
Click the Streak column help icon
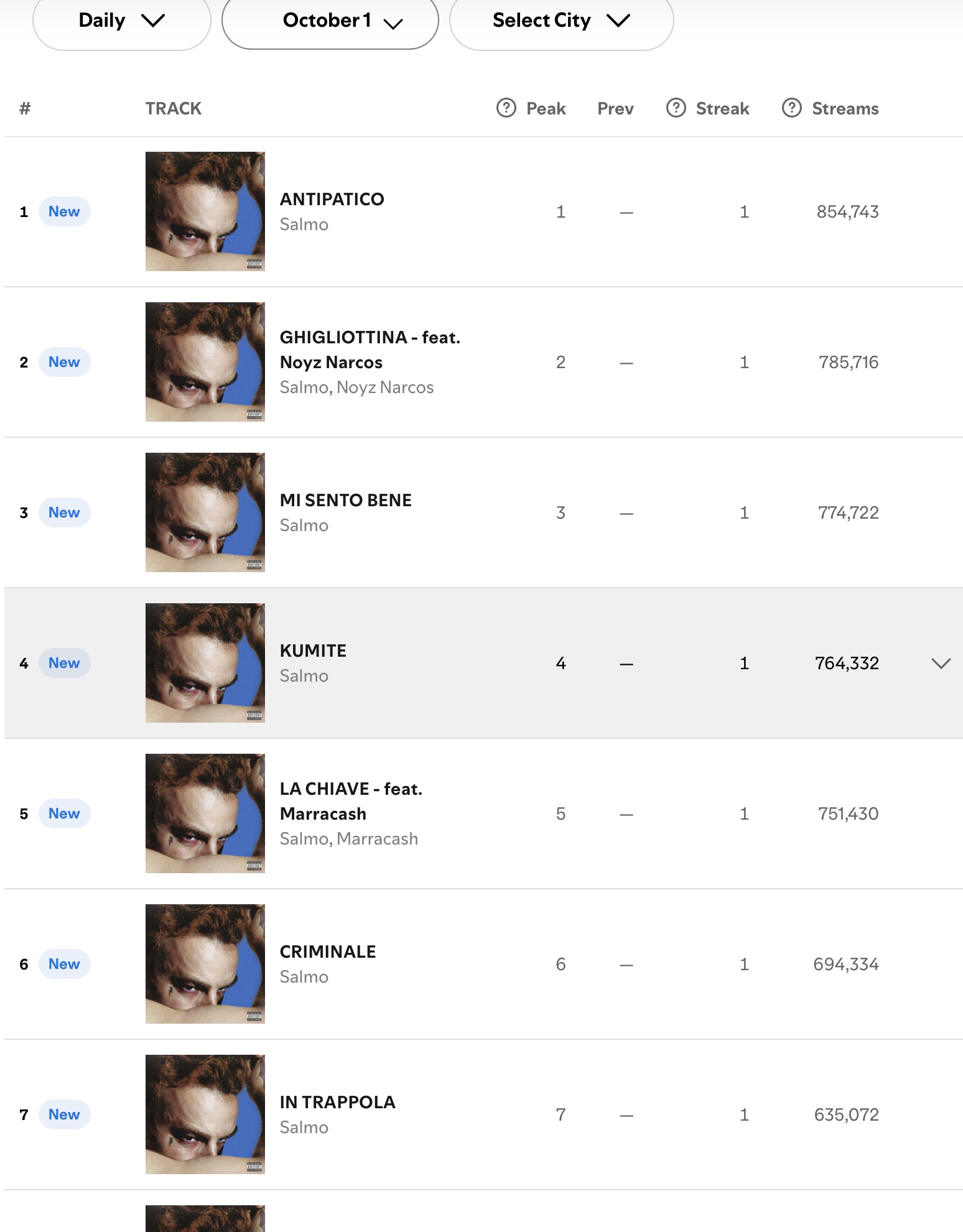pos(676,108)
